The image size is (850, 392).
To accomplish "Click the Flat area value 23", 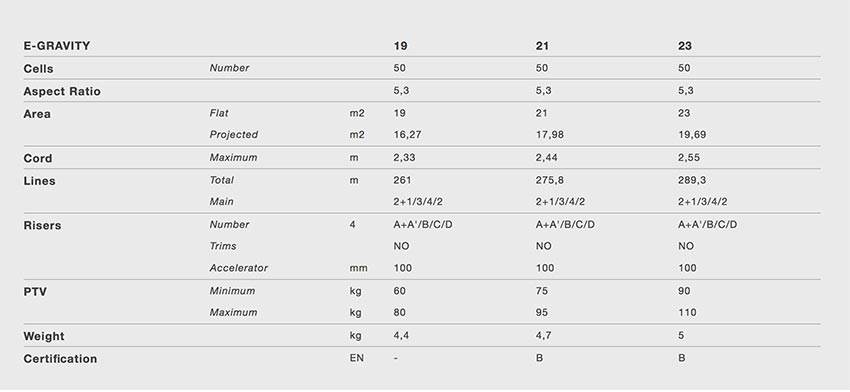I will (684, 113).
